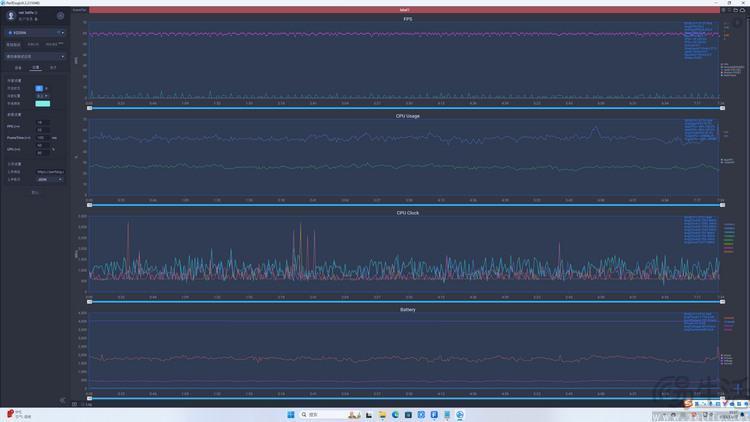Click the lower FPS threshold input field
Image resolution: width=750 pixels, height=422 pixels.
(43, 130)
